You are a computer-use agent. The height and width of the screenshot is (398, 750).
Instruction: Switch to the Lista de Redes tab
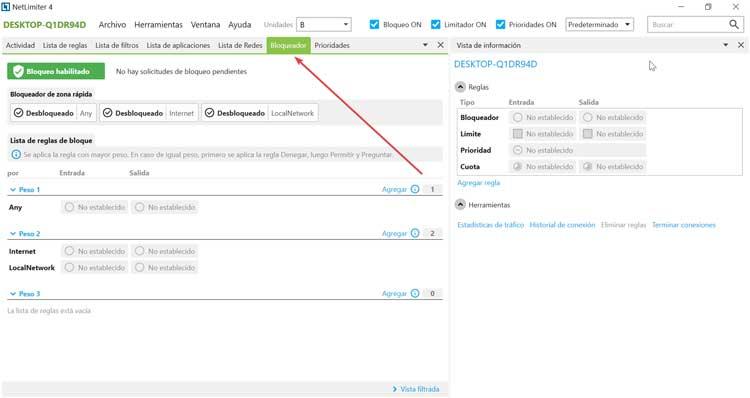pos(240,45)
